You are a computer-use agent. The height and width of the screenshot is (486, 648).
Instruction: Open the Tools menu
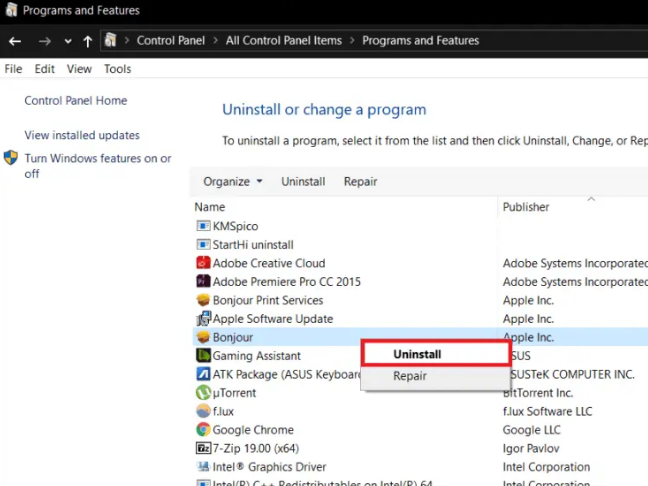tap(117, 69)
